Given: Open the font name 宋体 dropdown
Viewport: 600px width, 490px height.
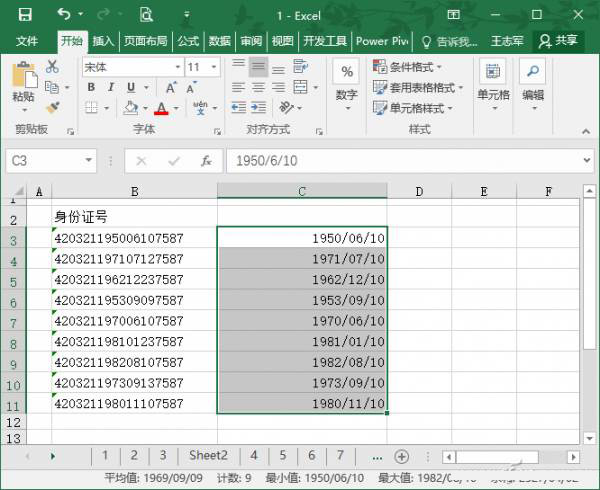Looking at the screenshot, I should tap(178, 67).
